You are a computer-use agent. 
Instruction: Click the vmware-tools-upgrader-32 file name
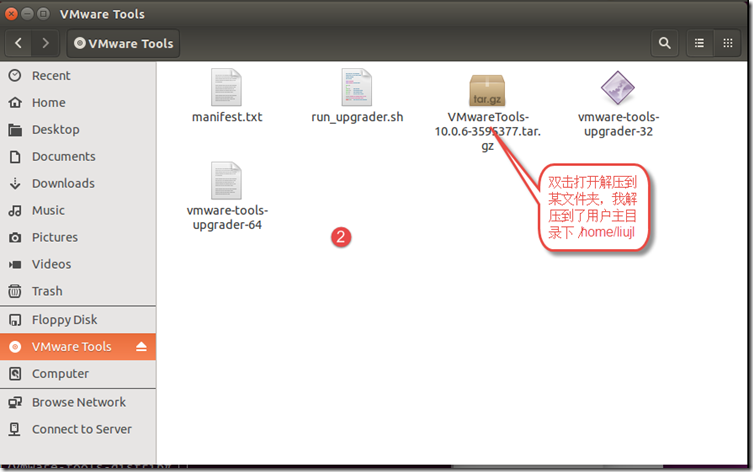click(x=618, y=124)
